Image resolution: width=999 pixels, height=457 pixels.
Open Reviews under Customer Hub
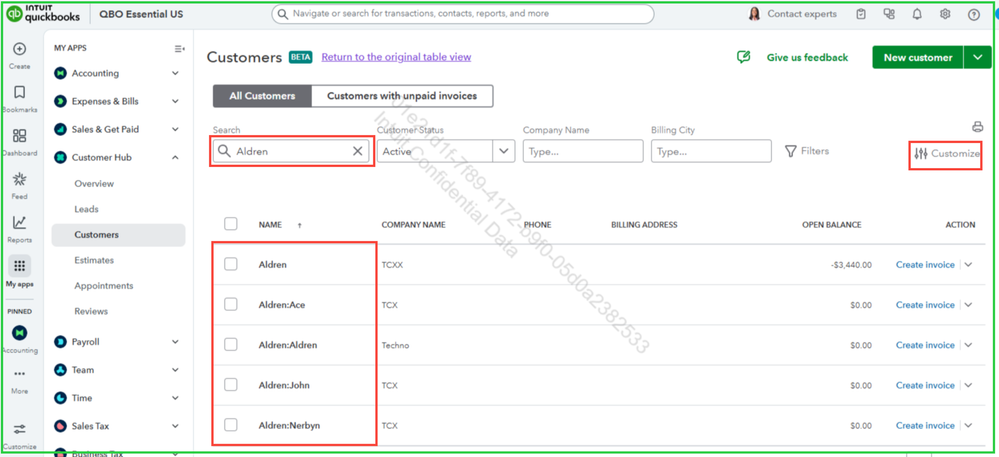[x=91, y=311]
